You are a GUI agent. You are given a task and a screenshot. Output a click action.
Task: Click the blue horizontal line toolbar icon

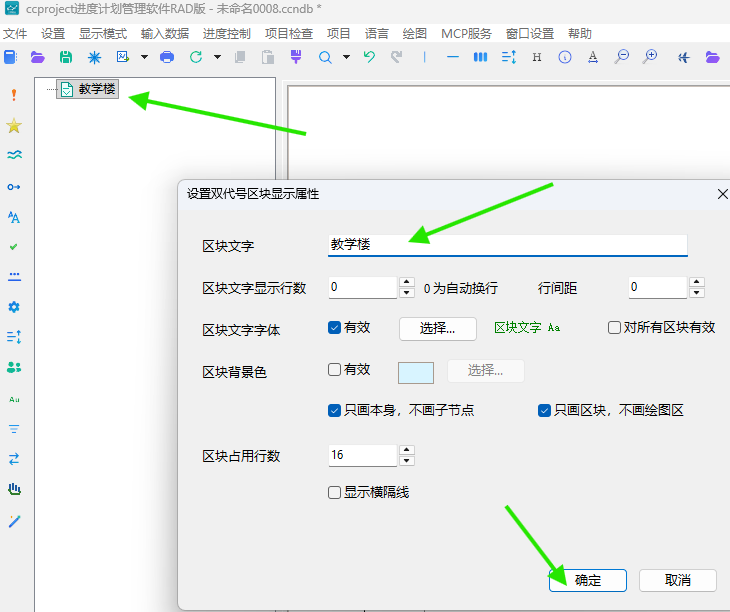453,57
